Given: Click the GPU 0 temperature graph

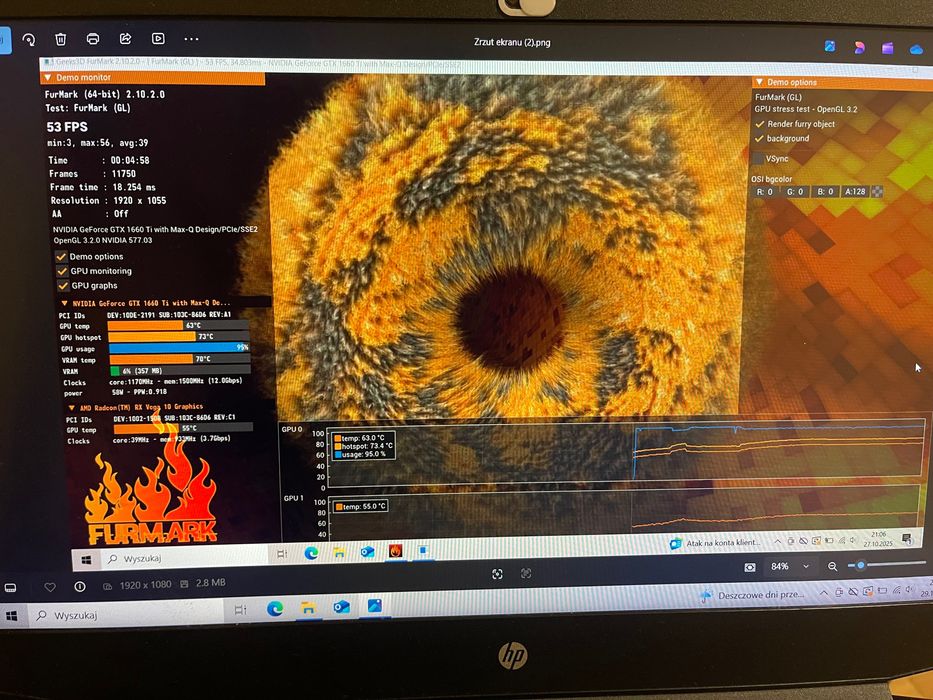Looking at the screenshot, I should 626,452.
